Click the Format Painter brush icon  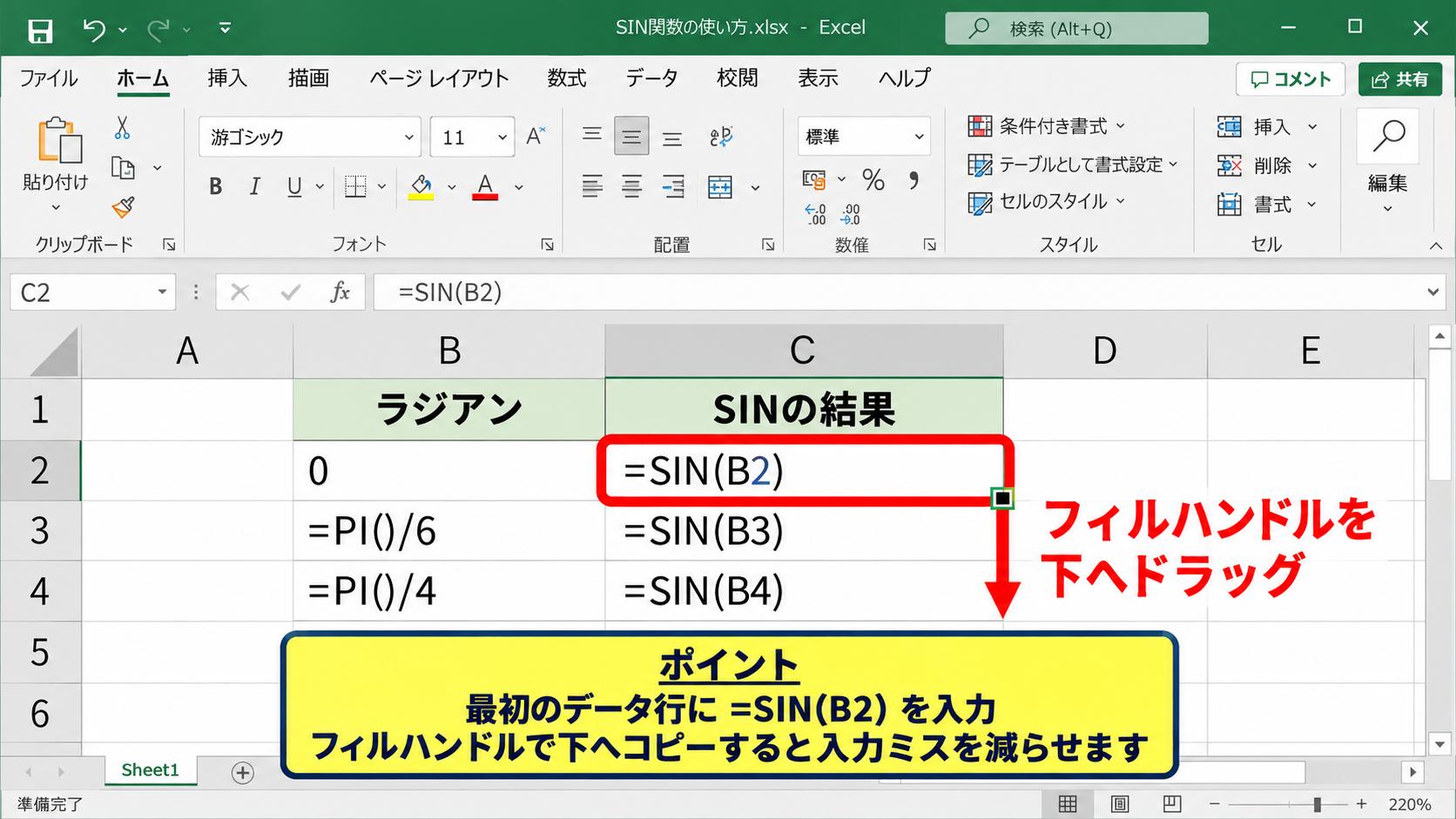[123, 207]
